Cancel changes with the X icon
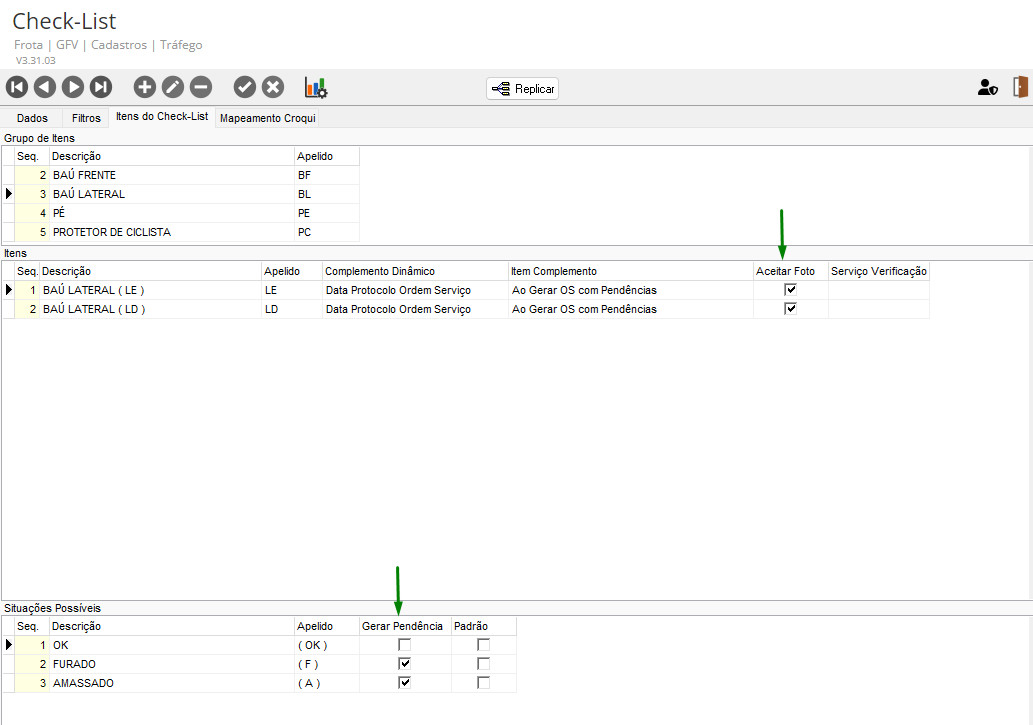 coord(273,87)
